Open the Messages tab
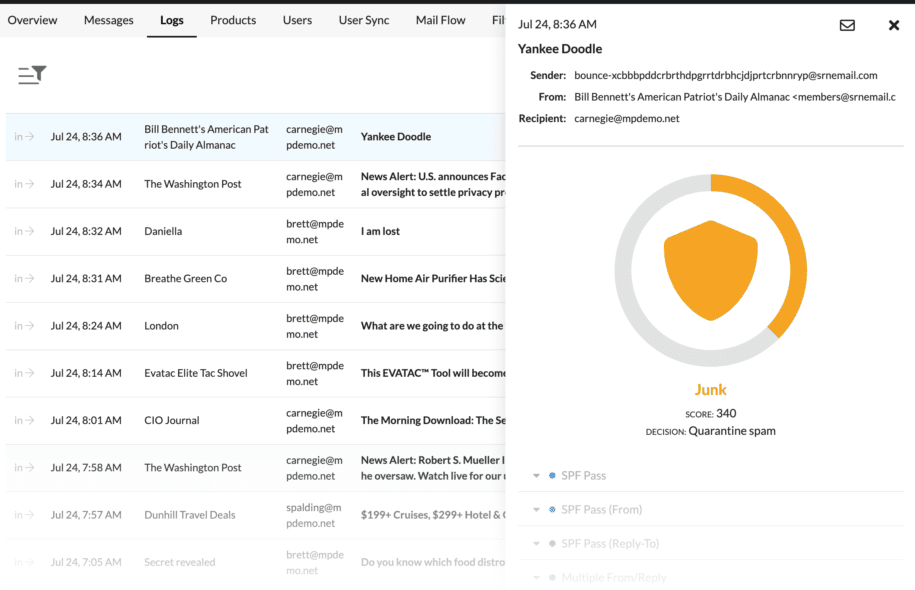Viewport: 915px width, 590px height. (109, 20)
